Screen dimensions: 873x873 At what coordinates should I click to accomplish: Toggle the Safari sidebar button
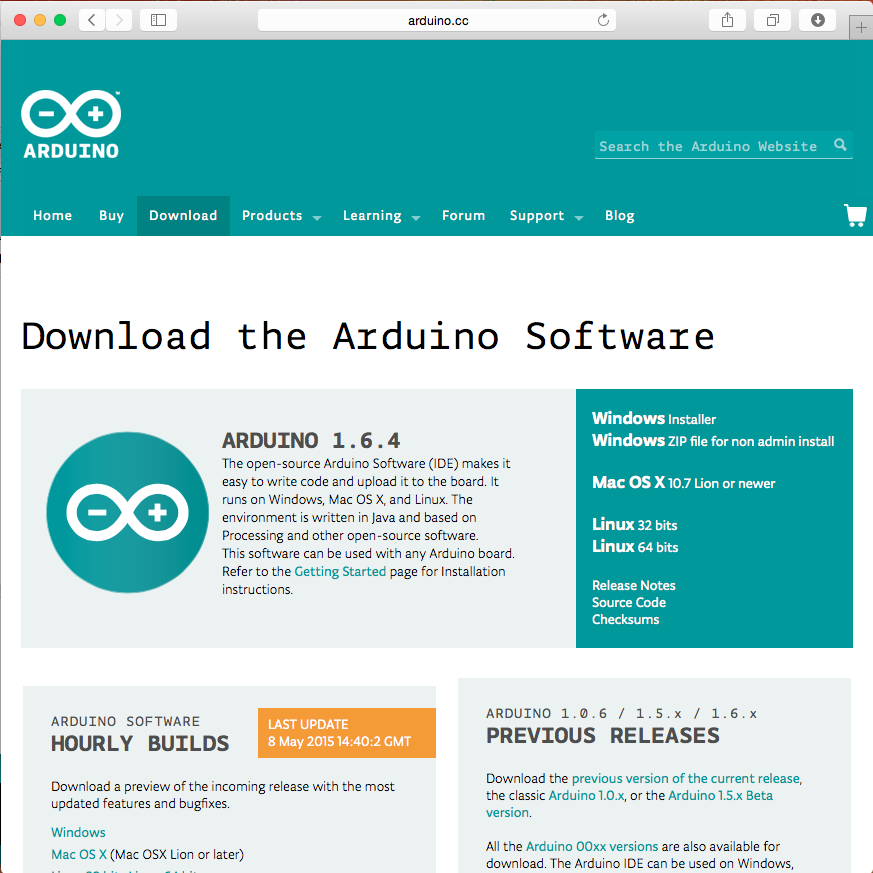click(x=158, y=20)
